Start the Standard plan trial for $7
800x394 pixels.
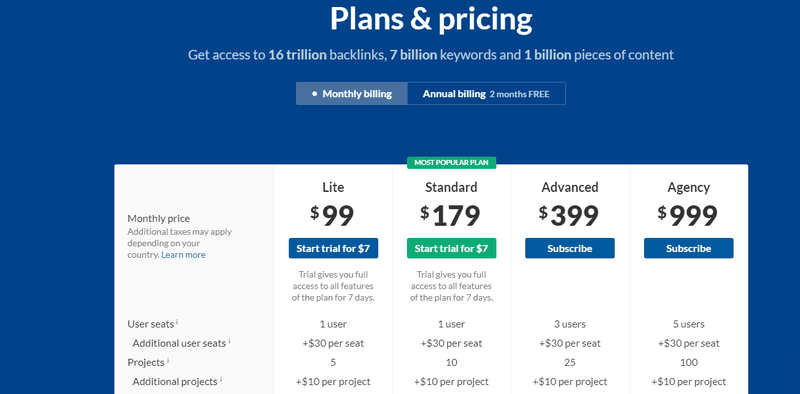click(x=452, y=249)
